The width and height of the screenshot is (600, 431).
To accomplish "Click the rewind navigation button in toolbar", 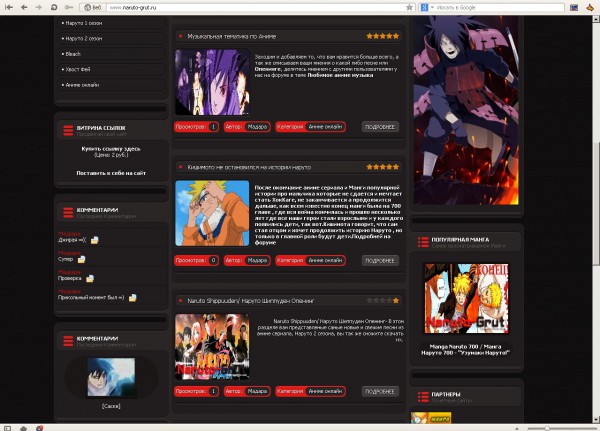I will click(x=9, y=7).
